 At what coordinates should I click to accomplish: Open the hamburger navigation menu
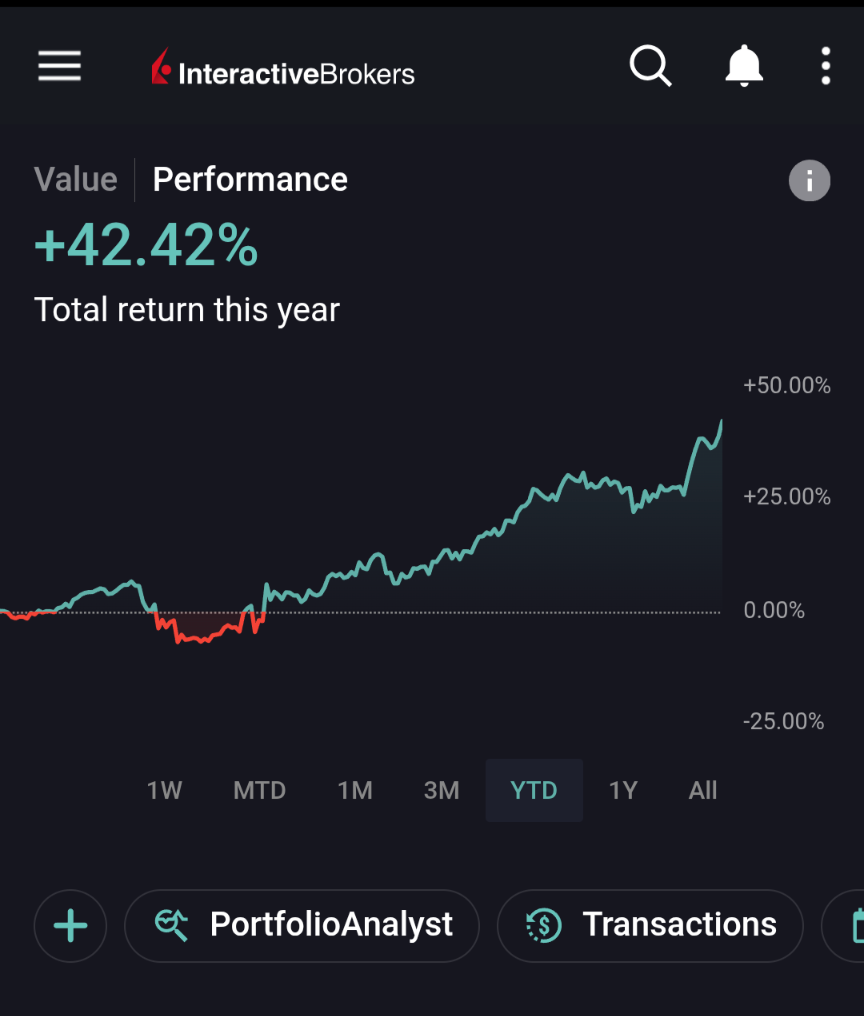click(60, 67)
